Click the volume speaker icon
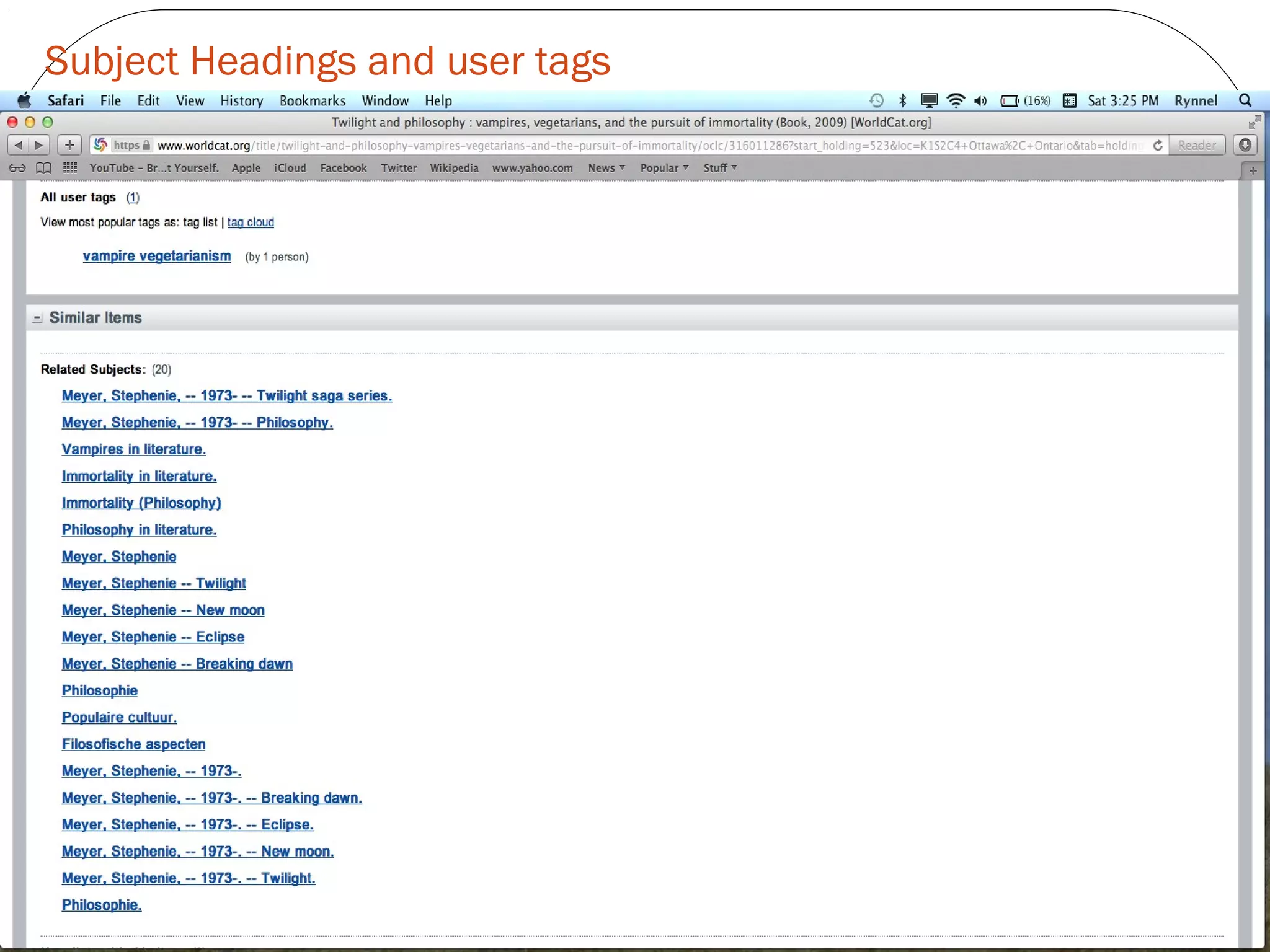The width and height of the screenshot is (1270, 952). tap(980, 100)
